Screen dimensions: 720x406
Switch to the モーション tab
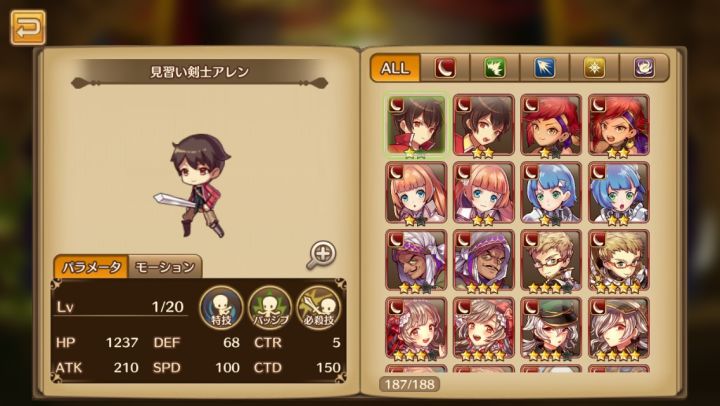tap(165, 267)
